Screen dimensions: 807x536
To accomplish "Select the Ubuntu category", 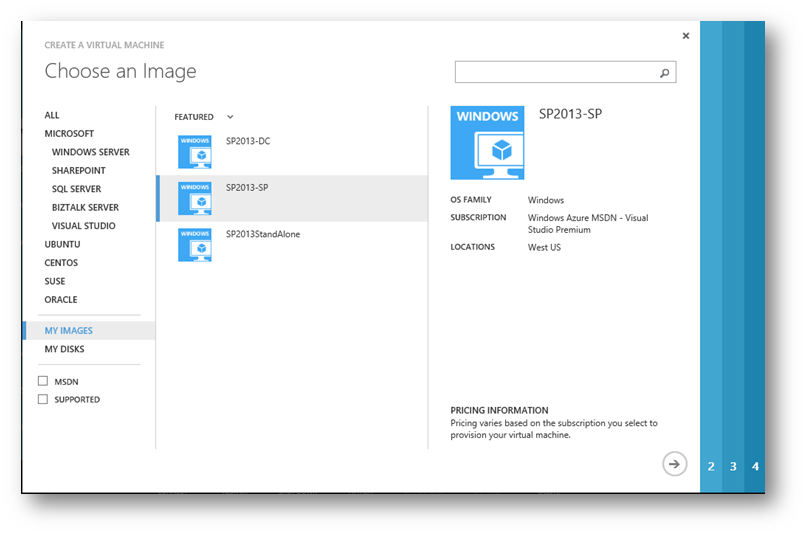I will [62, 245].
